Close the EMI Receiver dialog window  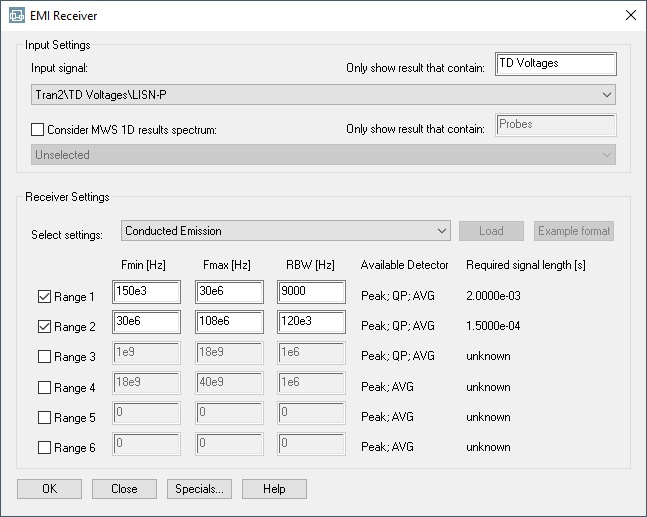tap(629, 15)
